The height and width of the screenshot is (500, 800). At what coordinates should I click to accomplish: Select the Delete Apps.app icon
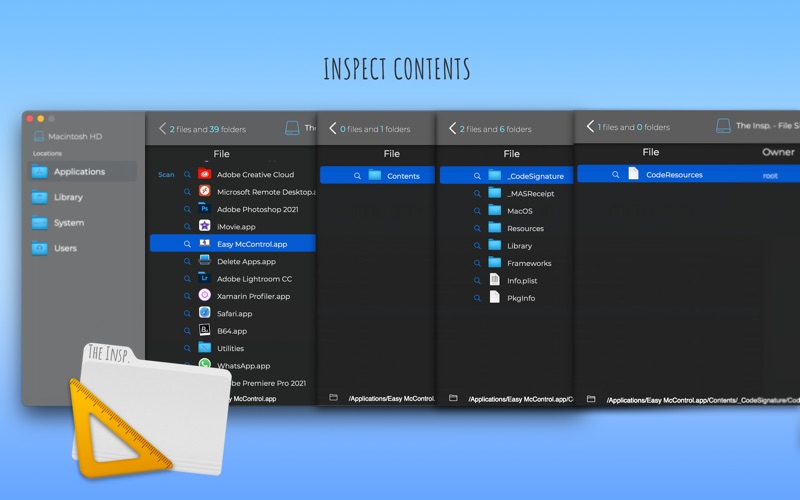tap(205, 261)
